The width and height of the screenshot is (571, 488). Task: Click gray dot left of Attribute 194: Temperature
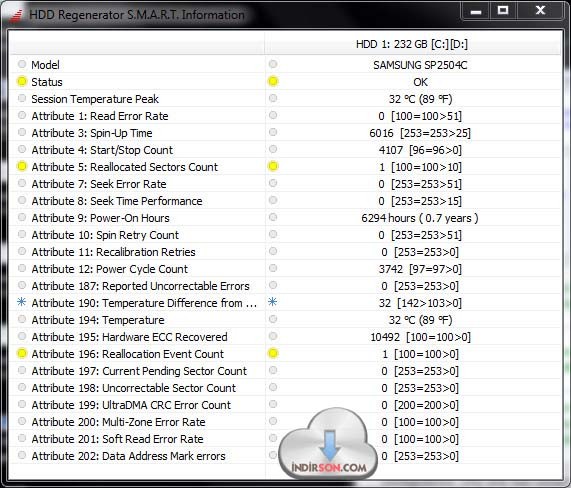pos(22,319)
